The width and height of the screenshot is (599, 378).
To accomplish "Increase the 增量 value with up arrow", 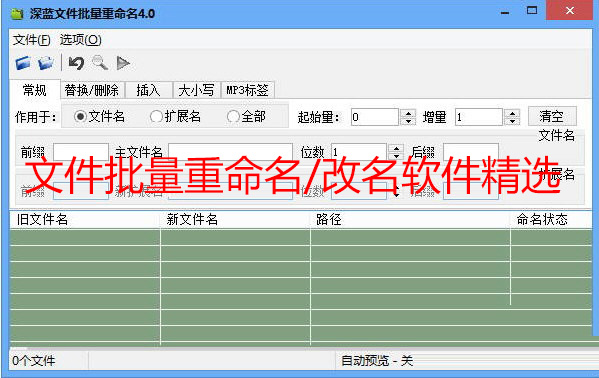I will coord(512,113).
